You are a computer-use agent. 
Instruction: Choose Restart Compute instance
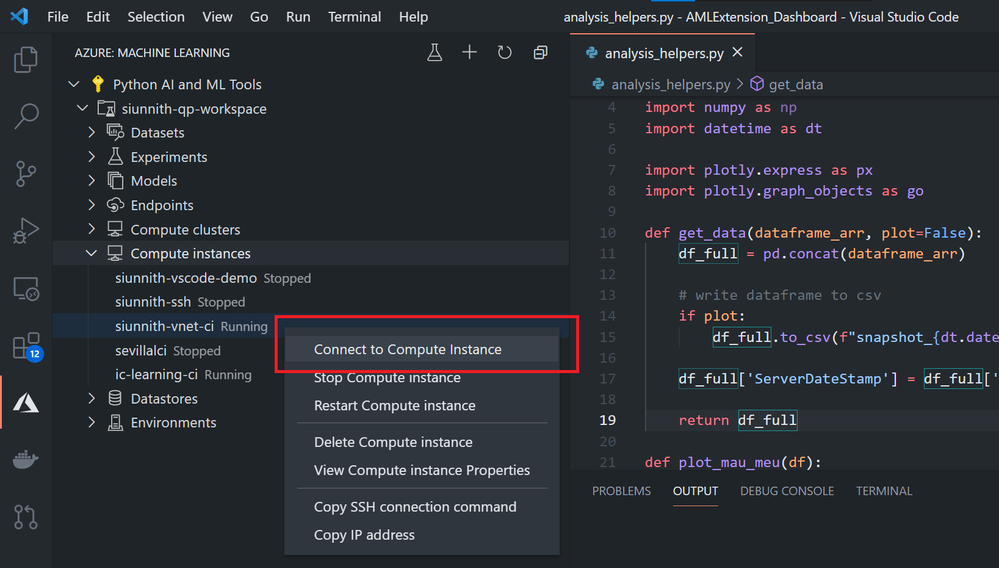point(422,406)
